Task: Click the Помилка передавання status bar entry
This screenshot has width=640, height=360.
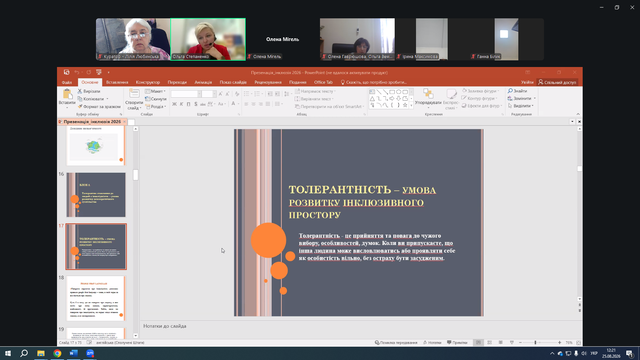Action: tap(396, 342)
